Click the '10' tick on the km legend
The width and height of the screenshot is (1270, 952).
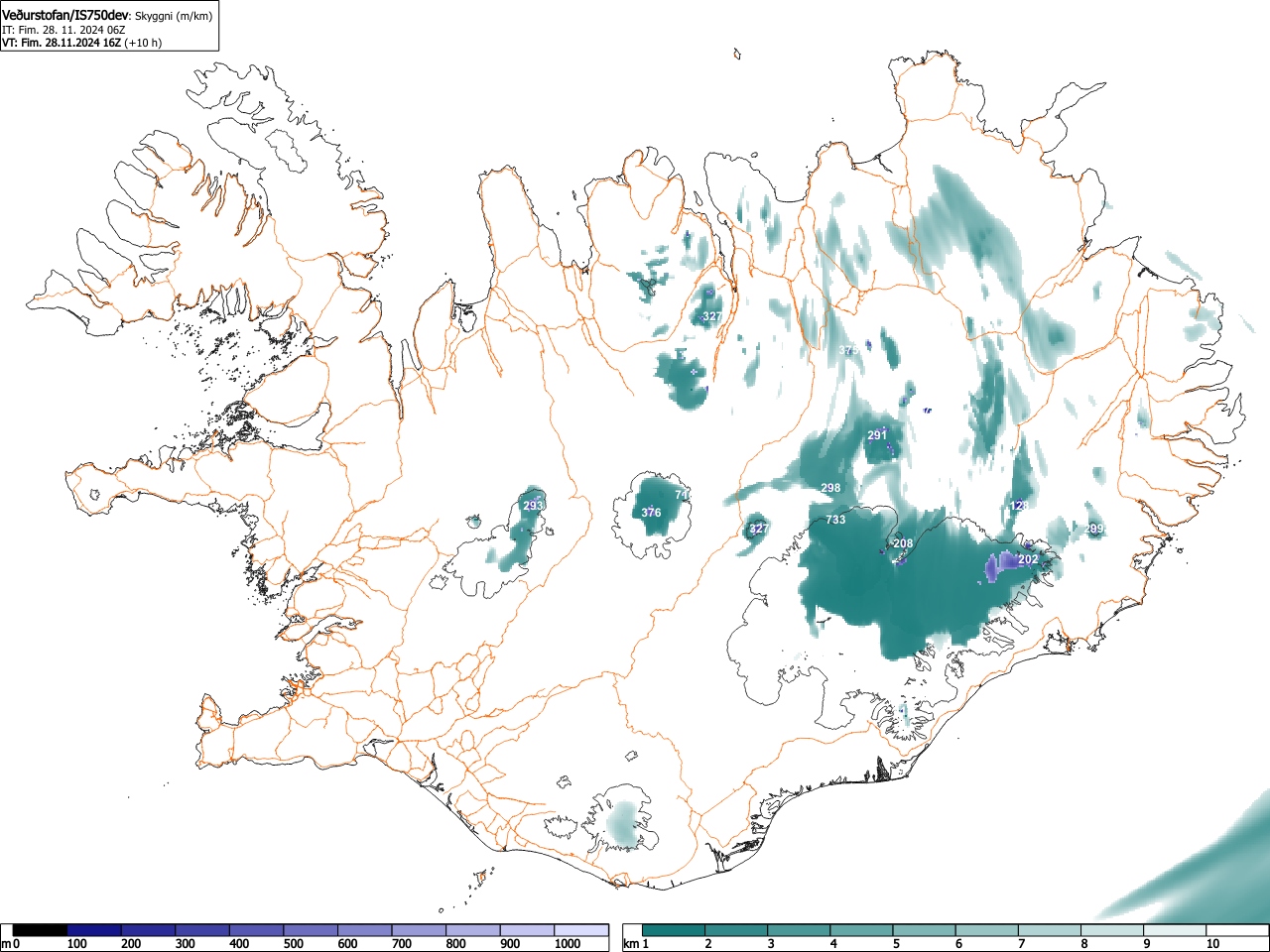click(1211, 944)
